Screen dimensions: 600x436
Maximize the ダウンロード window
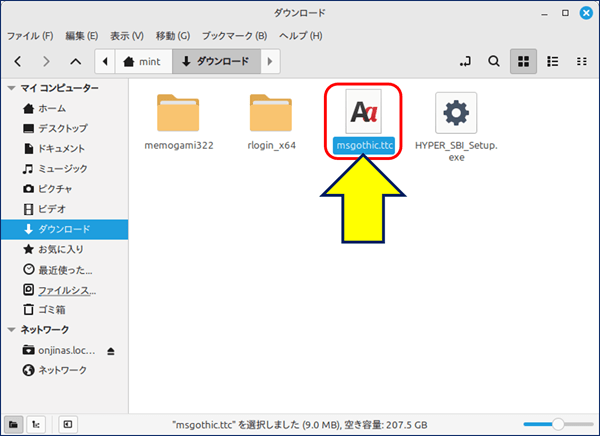point(565,13)
